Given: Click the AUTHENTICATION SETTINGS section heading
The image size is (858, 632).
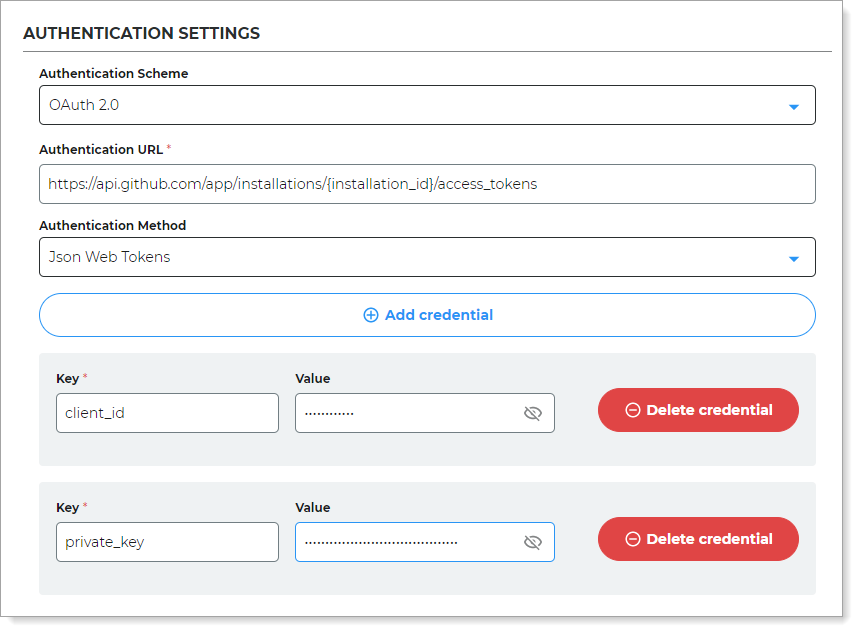Looking at the screenshot, I should [x=141, y=33].
